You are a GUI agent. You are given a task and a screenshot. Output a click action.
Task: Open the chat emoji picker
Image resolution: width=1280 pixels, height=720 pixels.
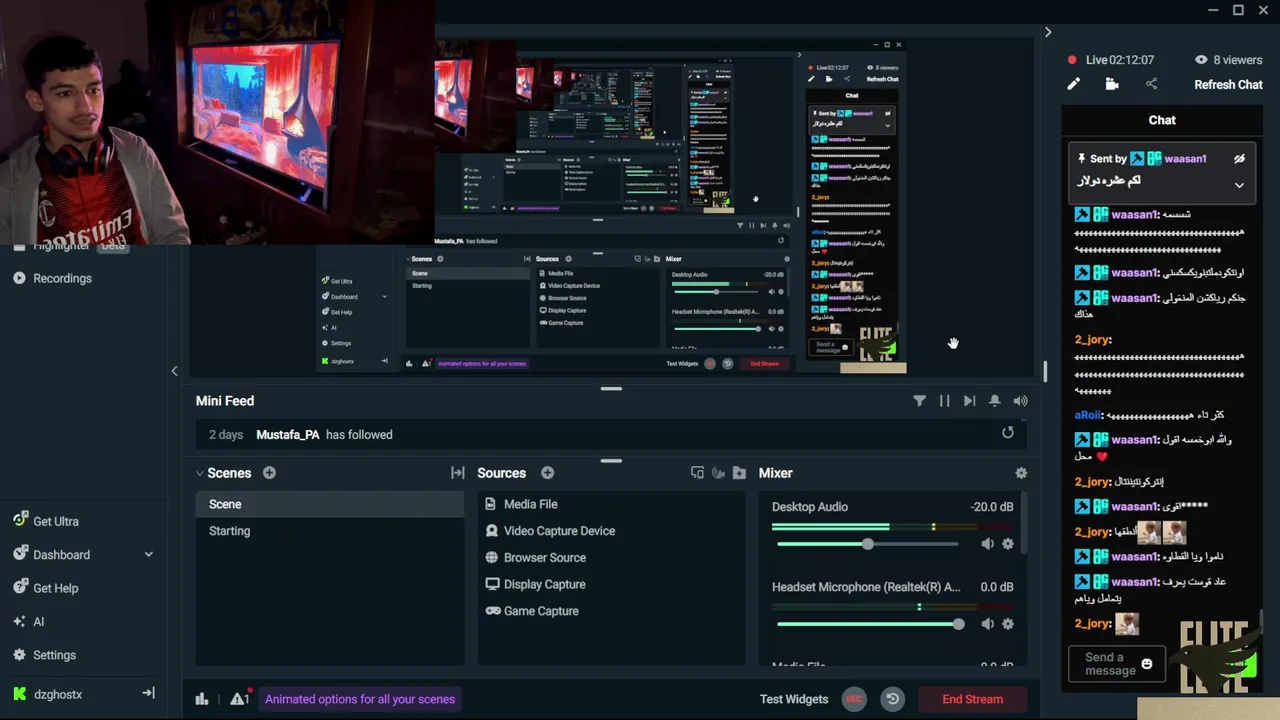1147,664
